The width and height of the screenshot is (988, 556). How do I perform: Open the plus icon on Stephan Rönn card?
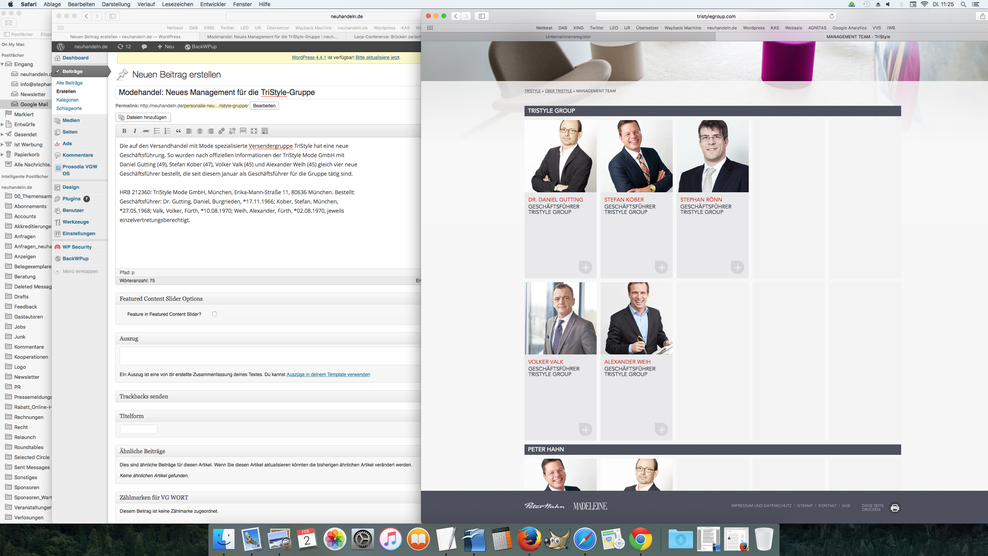pyautogui.click(x=737, y=267)
